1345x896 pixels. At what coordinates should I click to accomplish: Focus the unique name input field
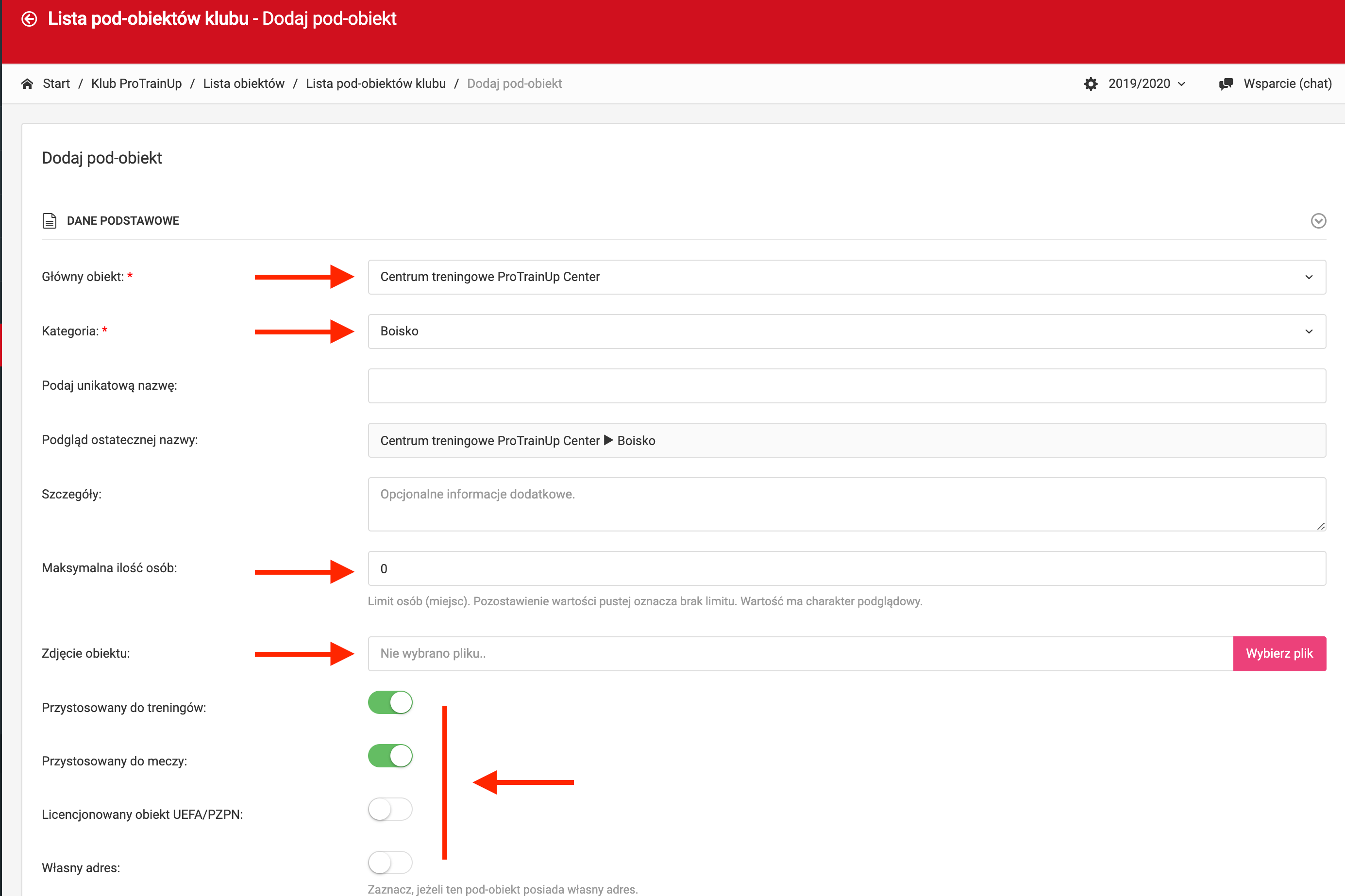pos(846,386)
